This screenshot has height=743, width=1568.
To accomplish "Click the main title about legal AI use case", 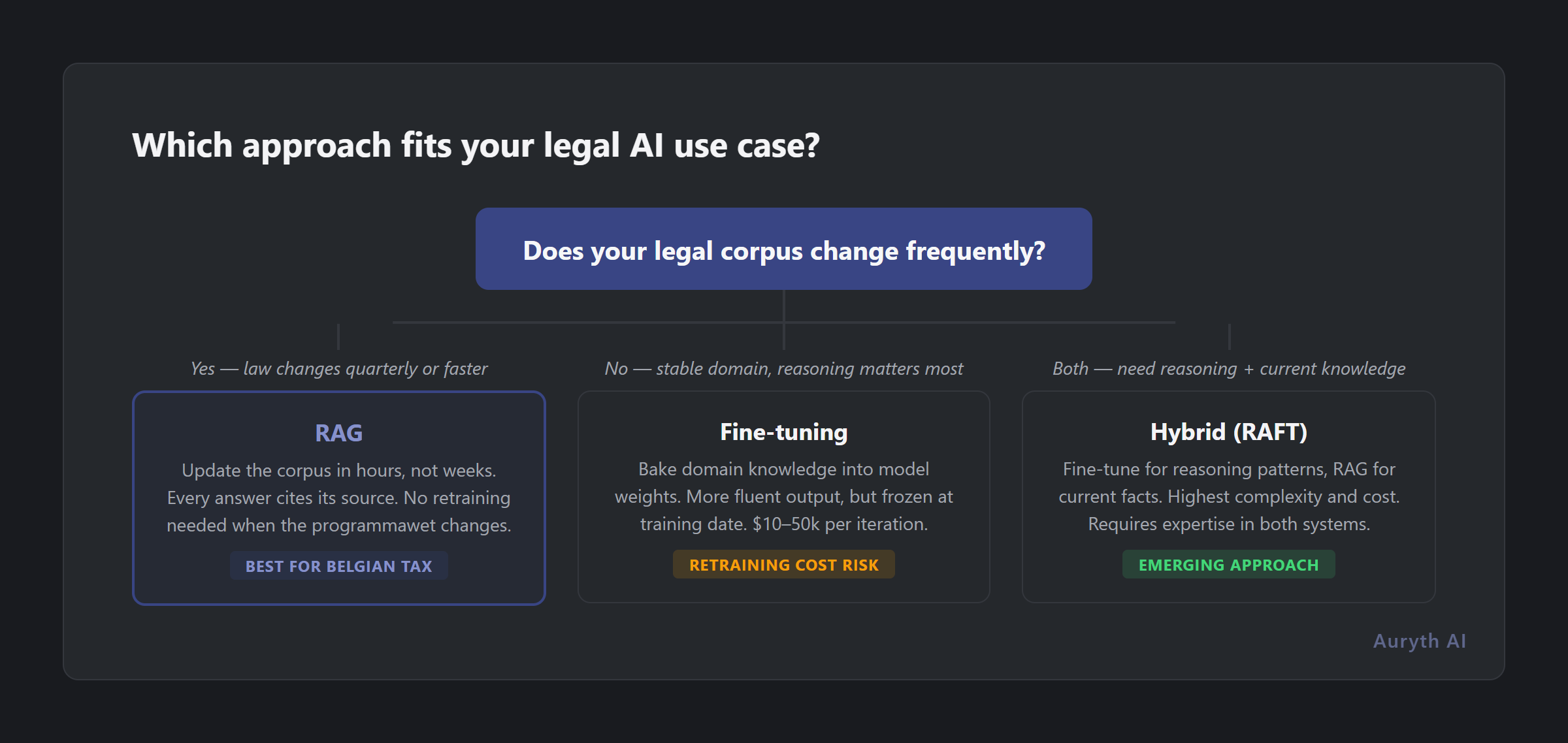I will (x=477, y=145).
